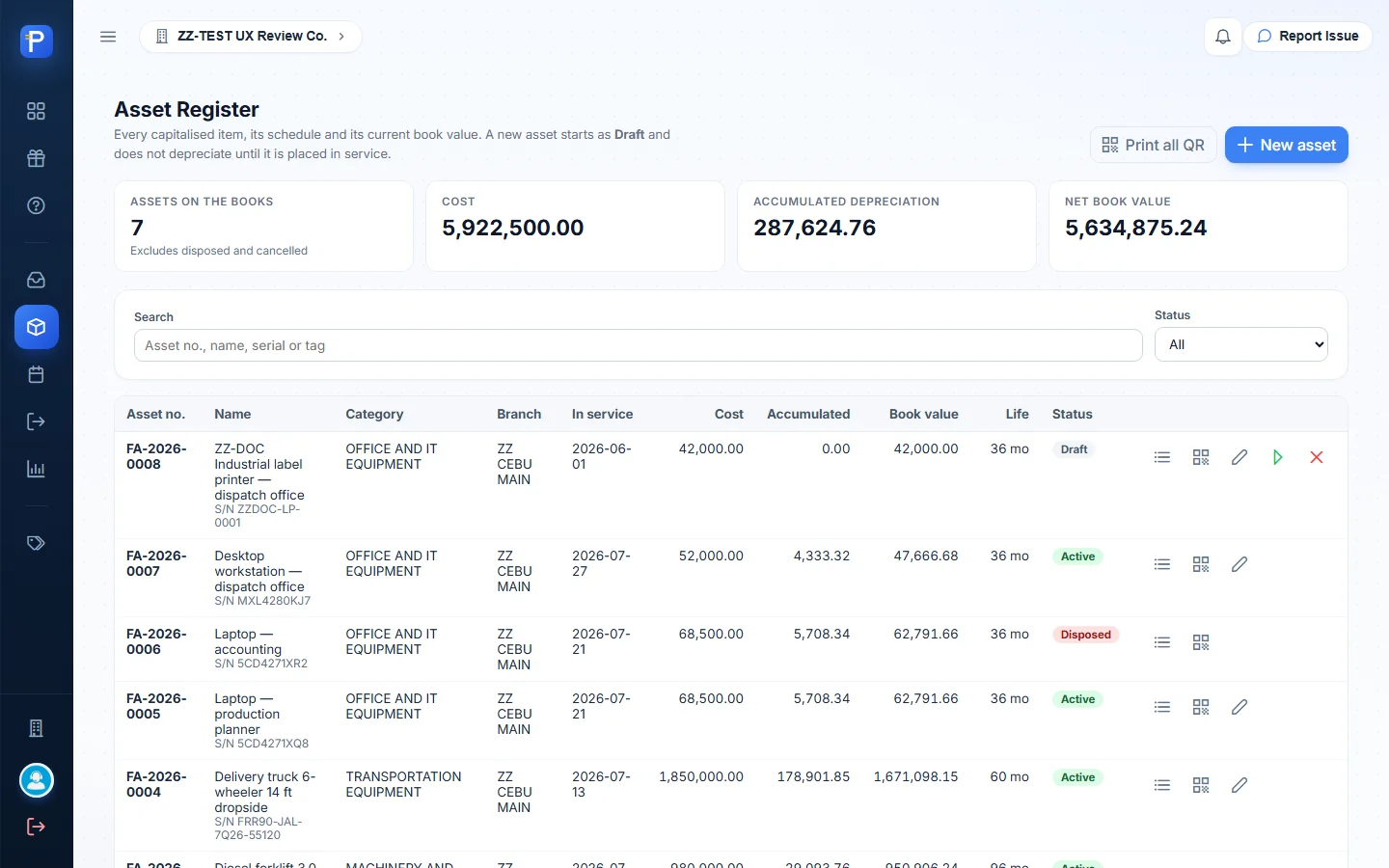Edit the Delivery truck asset FA-2026-0004
Image resolution: width=1389 pixels, height=868 pixels.
click(1239, 785)
